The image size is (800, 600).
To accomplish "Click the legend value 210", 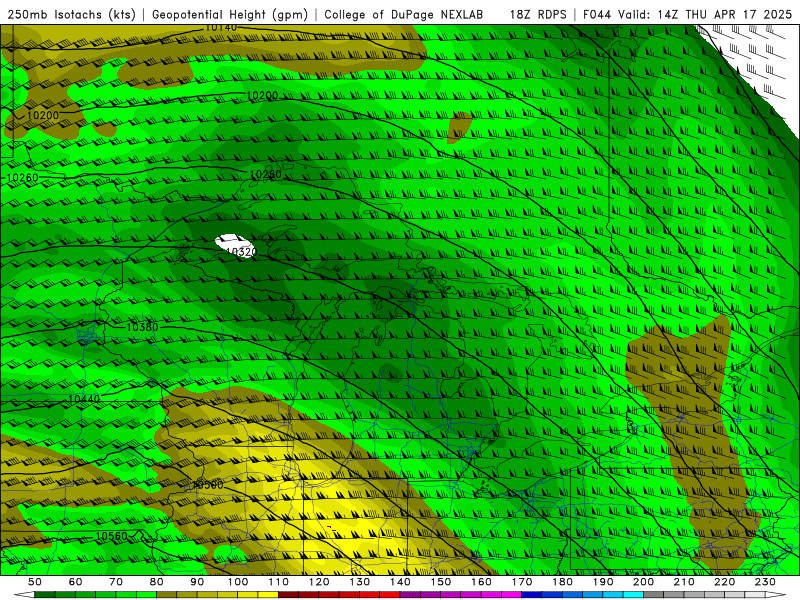I will pos(685,582).
